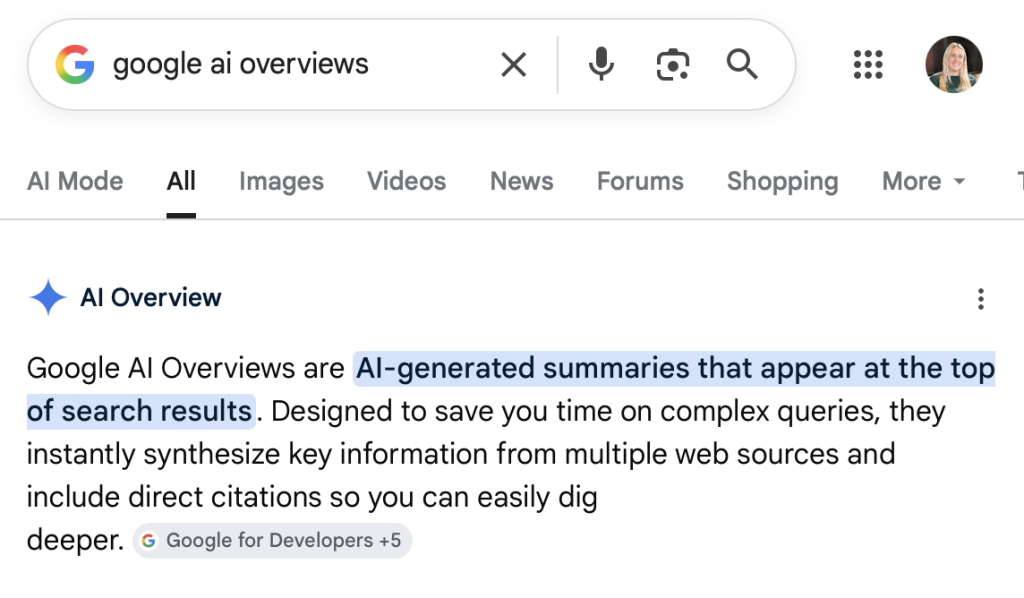The image size is (1024, 598).
Task: Click the words "include direct citations"
Action: pyautogui.click(x=174, y=497)
